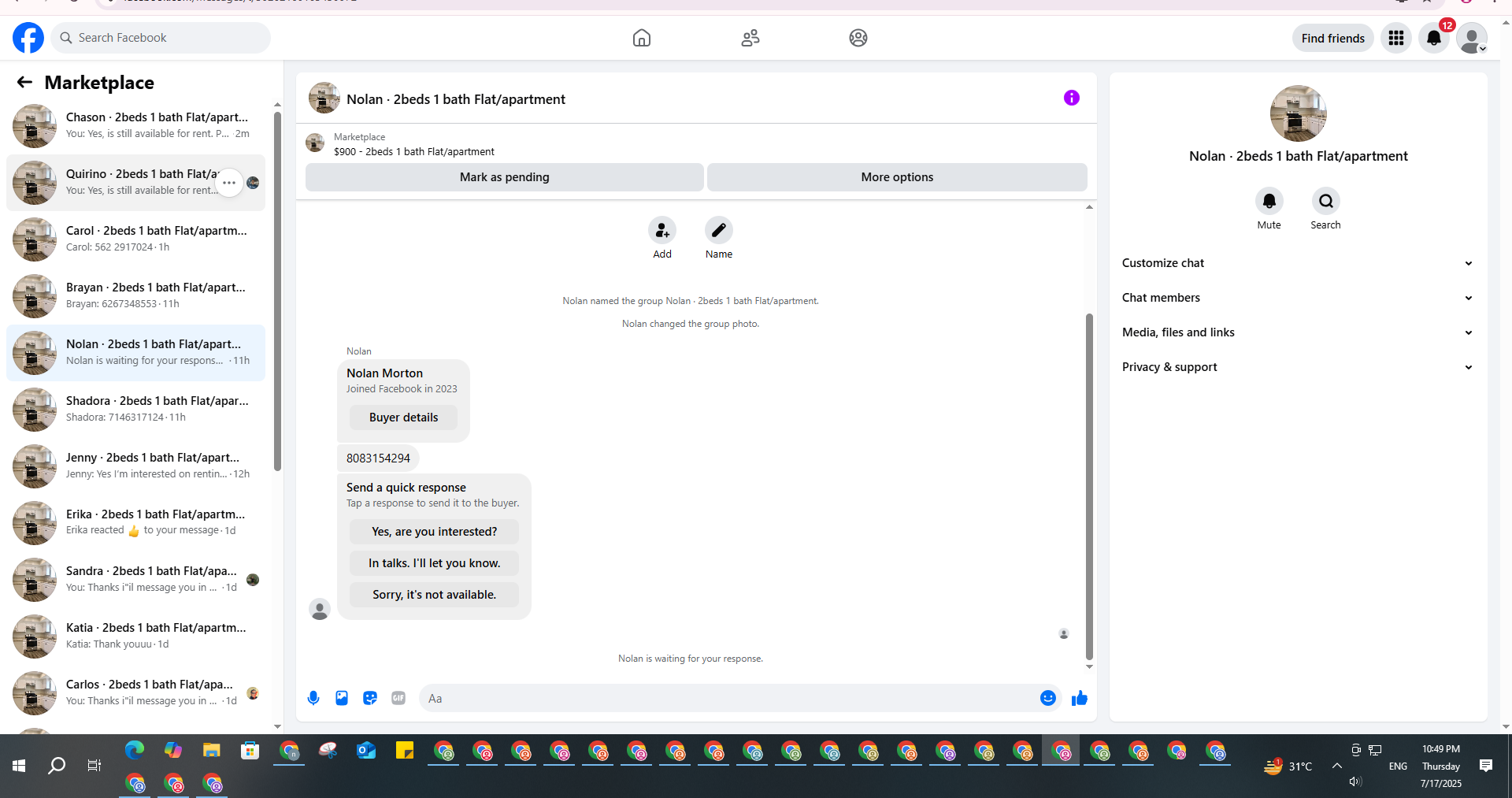Open options menu for Quirino conversation
This screenshot has height=798, width=1512.
point(229,183)
